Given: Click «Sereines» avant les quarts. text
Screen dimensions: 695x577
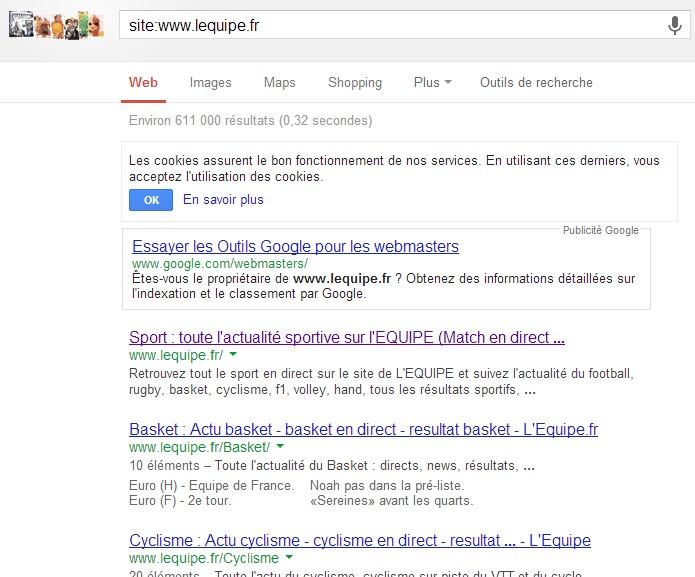Looking at the screenshot, I should click(x=392, y=501).
